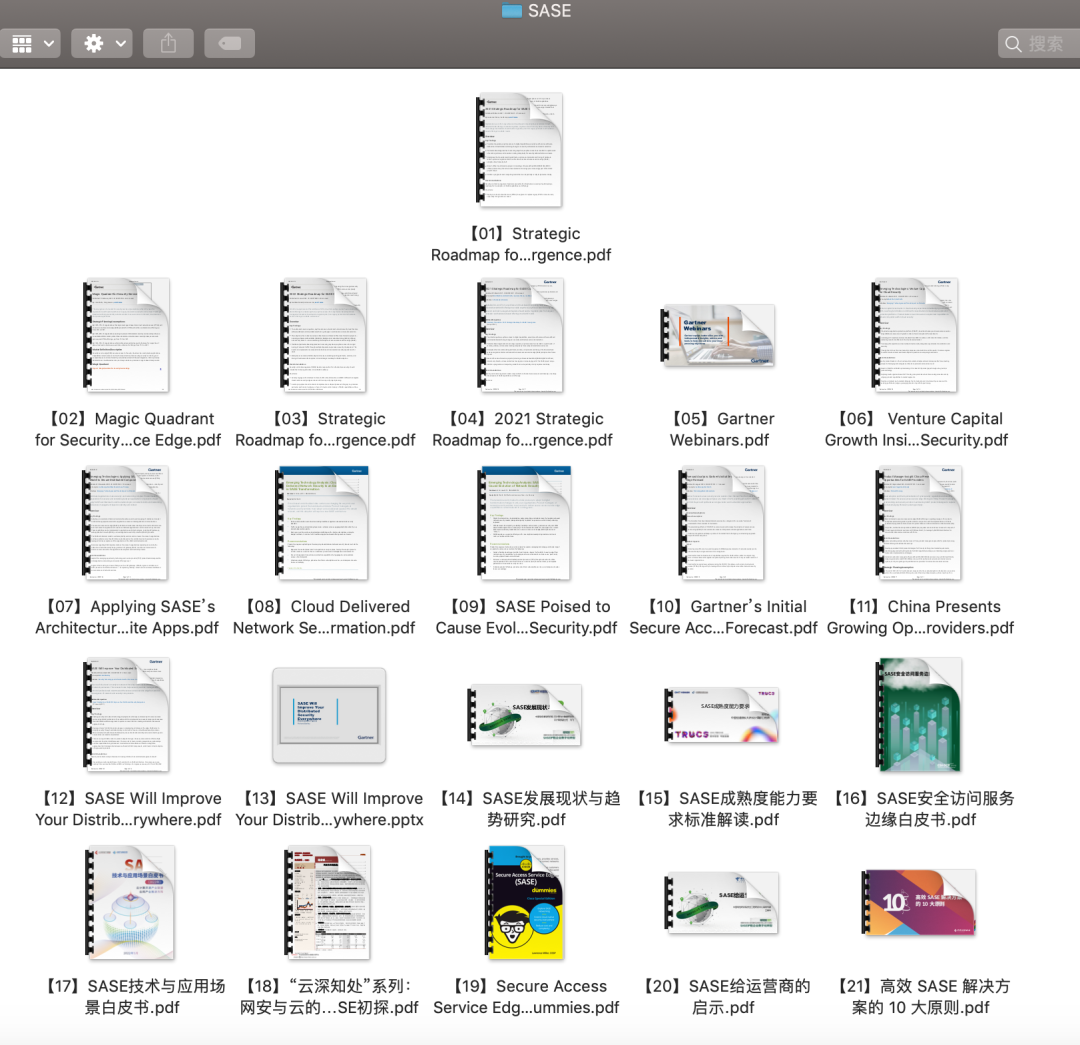Click the Edit Tags toolbar button
The width and height of the screenshot is (1080, 1045).
[229, 43]
